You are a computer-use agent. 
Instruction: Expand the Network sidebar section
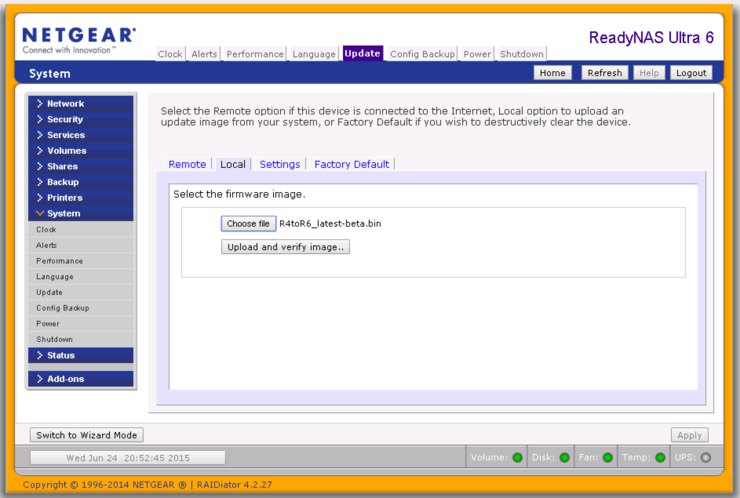[81, 103]
